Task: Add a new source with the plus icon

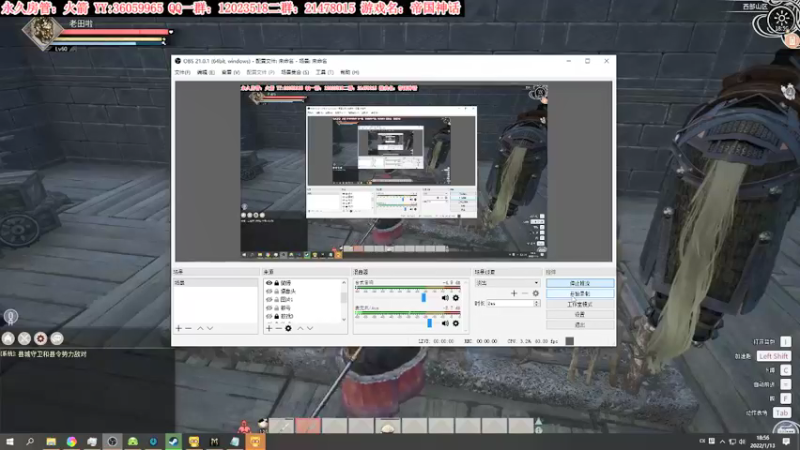Action: [269, 329]
